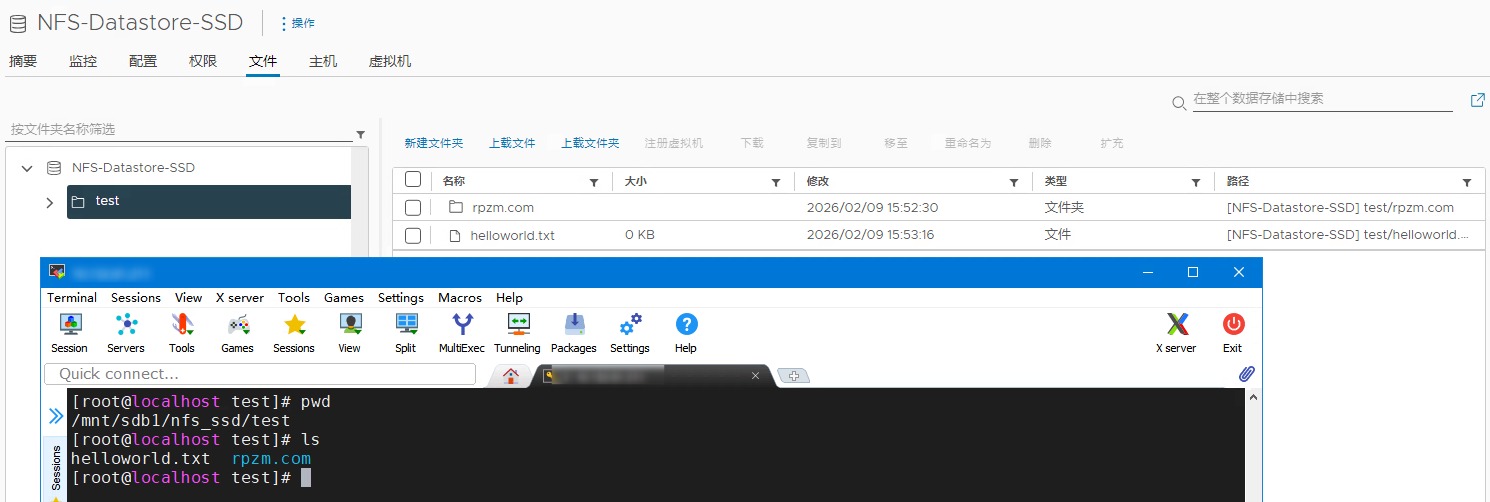Image resolution: width=1490 pixels, height=502 pixels.
Task: Check the helloworld.txt file row checkbox
Action: click(413, 236)
